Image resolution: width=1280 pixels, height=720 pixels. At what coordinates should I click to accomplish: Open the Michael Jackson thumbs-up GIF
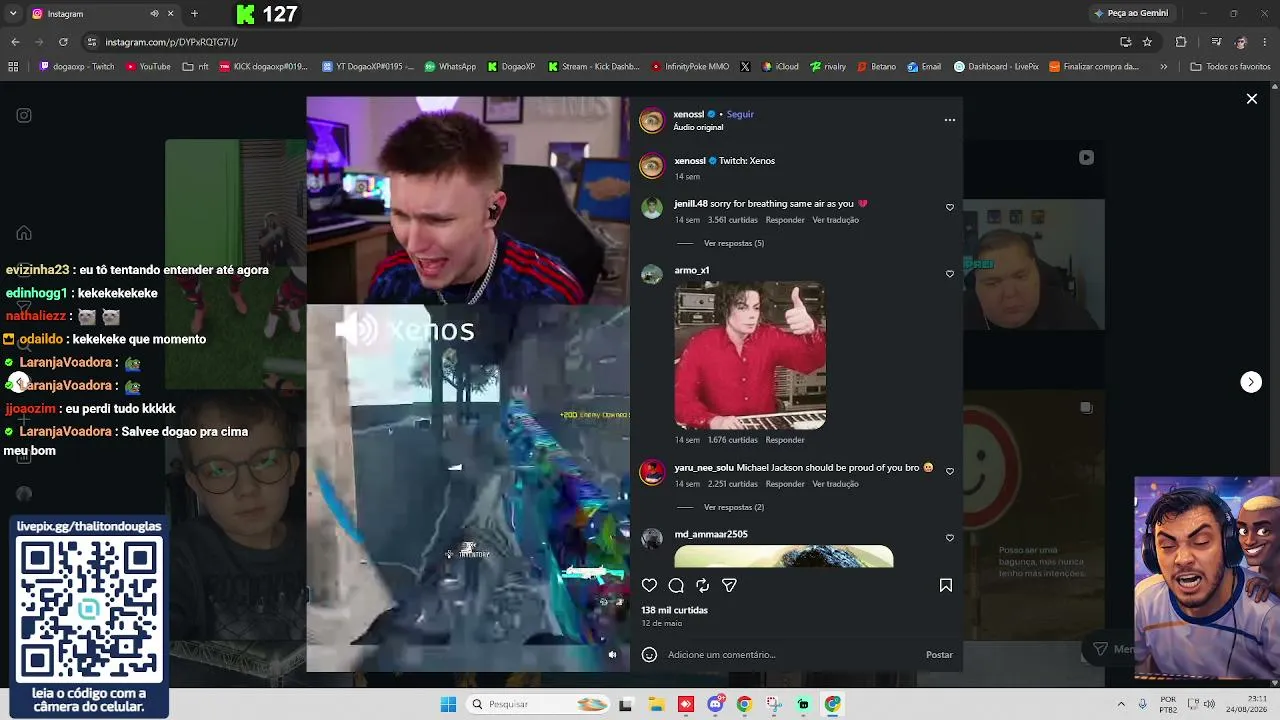[750, 356]
